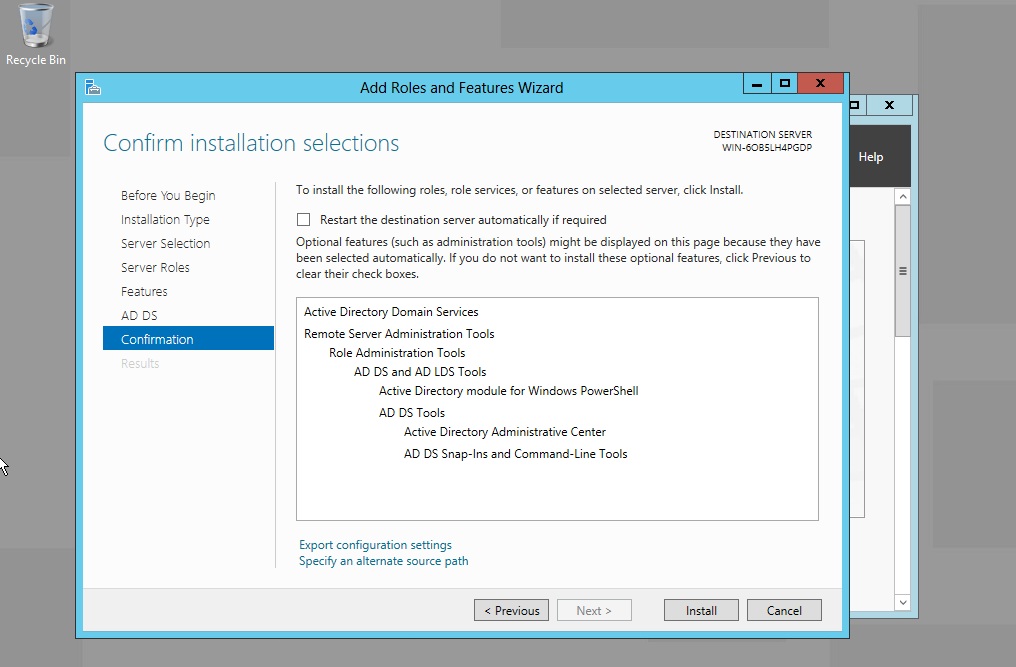Open Specify an alternate source path link
Viewport: 1016px width, 667px height.
tap(384, 561)
